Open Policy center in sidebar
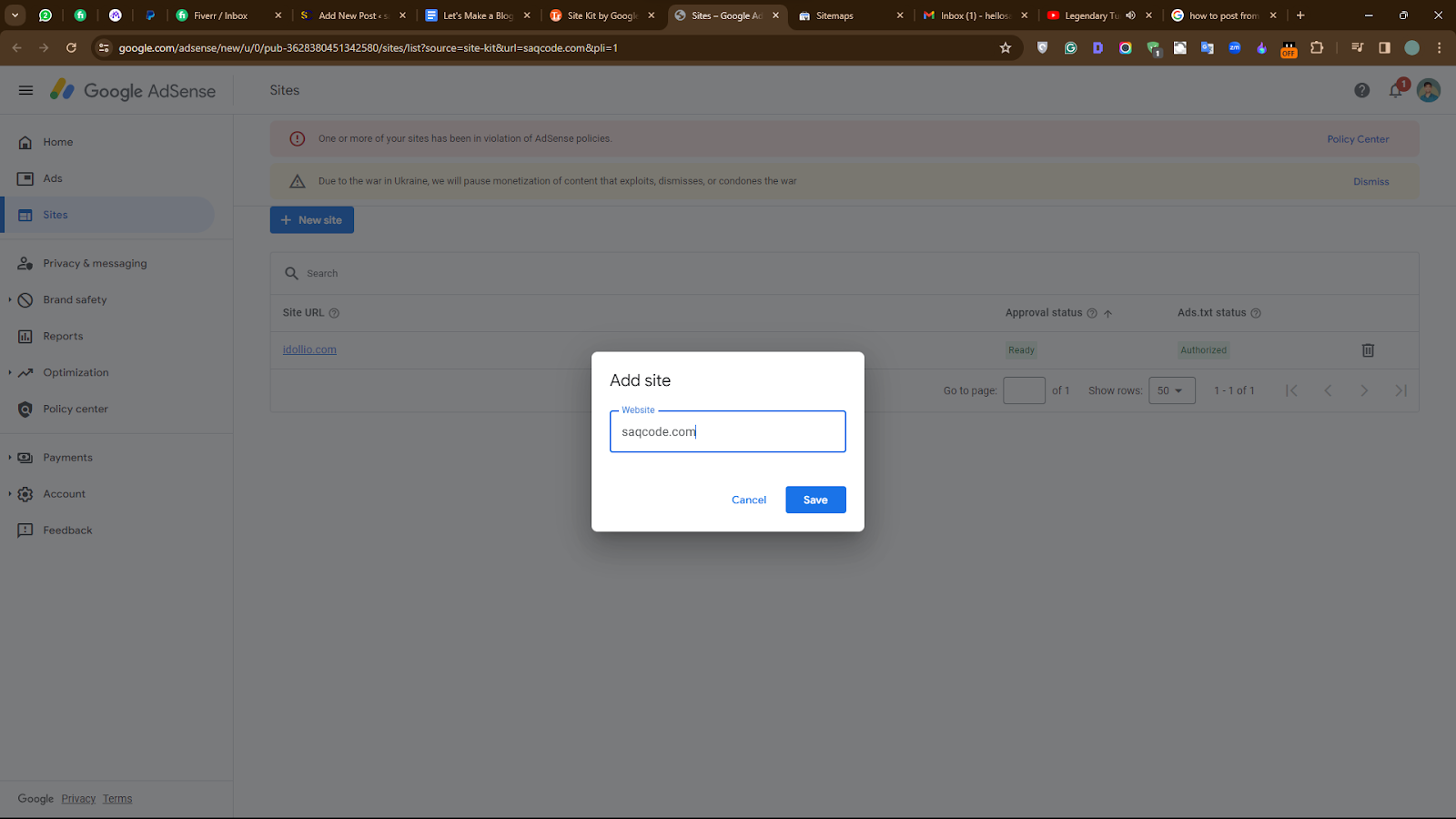The image size is (1456, 819). (x=107, y=409)
